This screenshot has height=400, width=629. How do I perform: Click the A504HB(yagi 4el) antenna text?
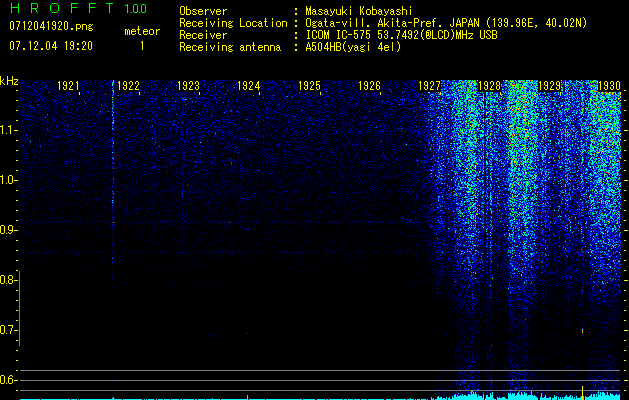[x=353, y=47]
